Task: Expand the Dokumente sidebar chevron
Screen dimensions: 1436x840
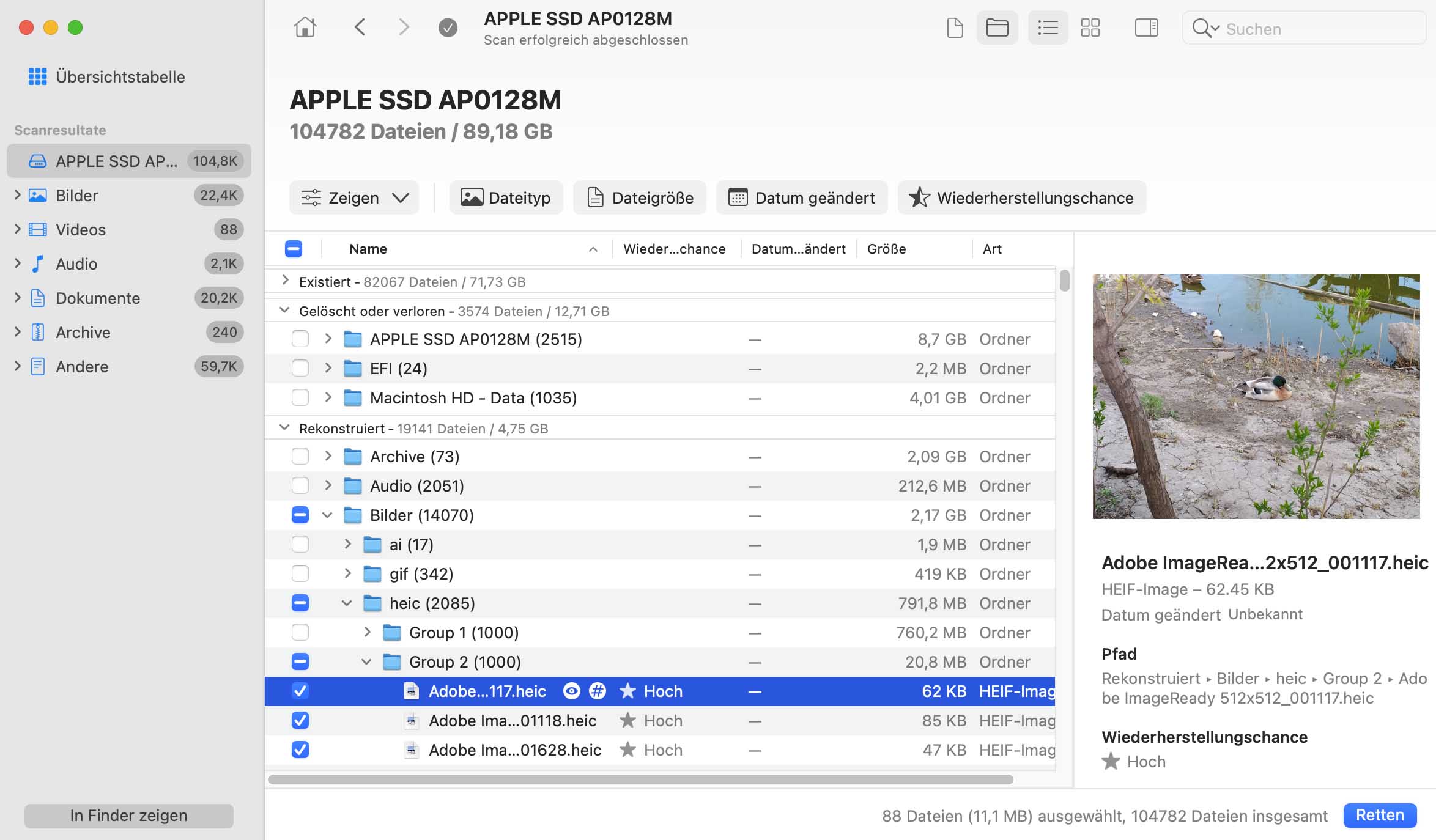Action: (17, 298)
